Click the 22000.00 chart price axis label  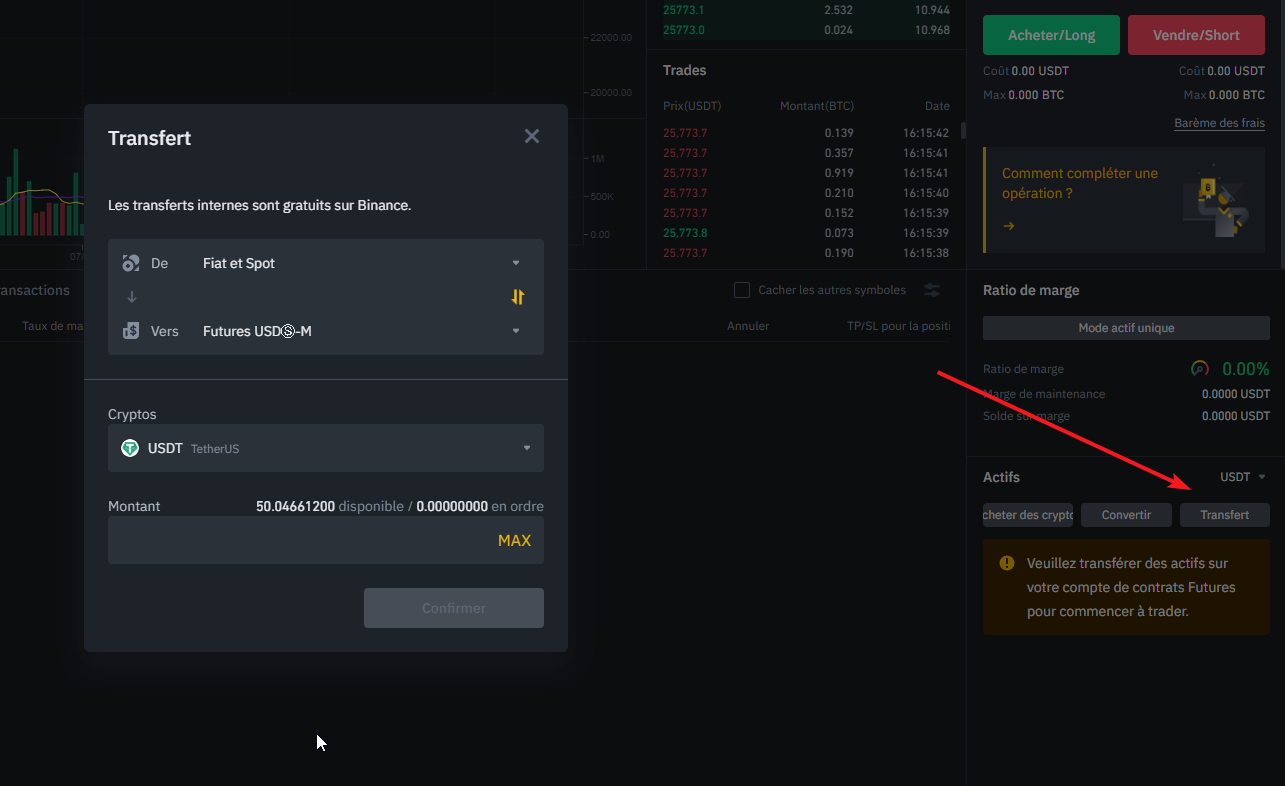tap(611, 37)
